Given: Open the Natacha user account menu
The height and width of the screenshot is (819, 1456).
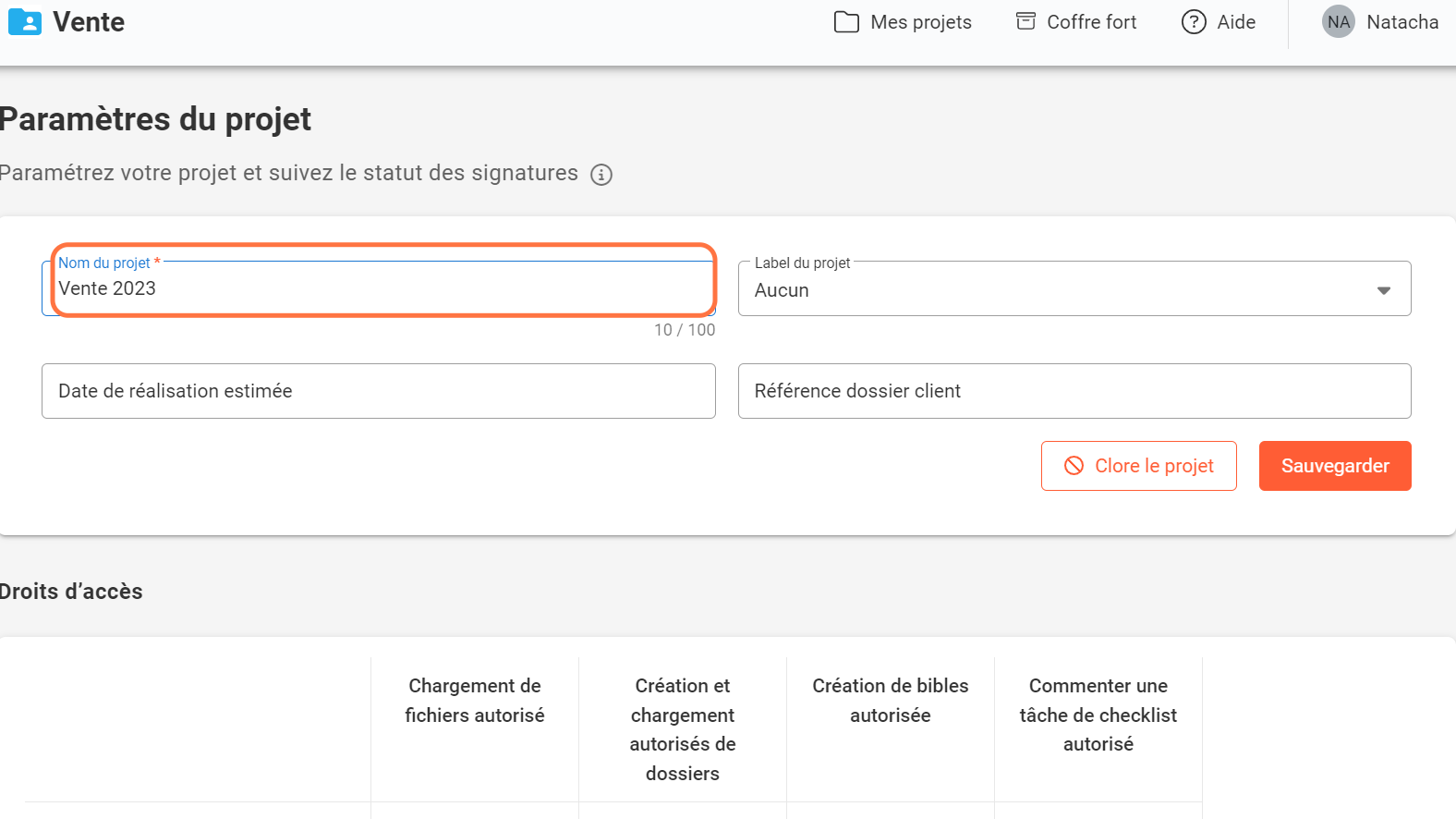Looking at the screenshot, I should pos(1401,22).
